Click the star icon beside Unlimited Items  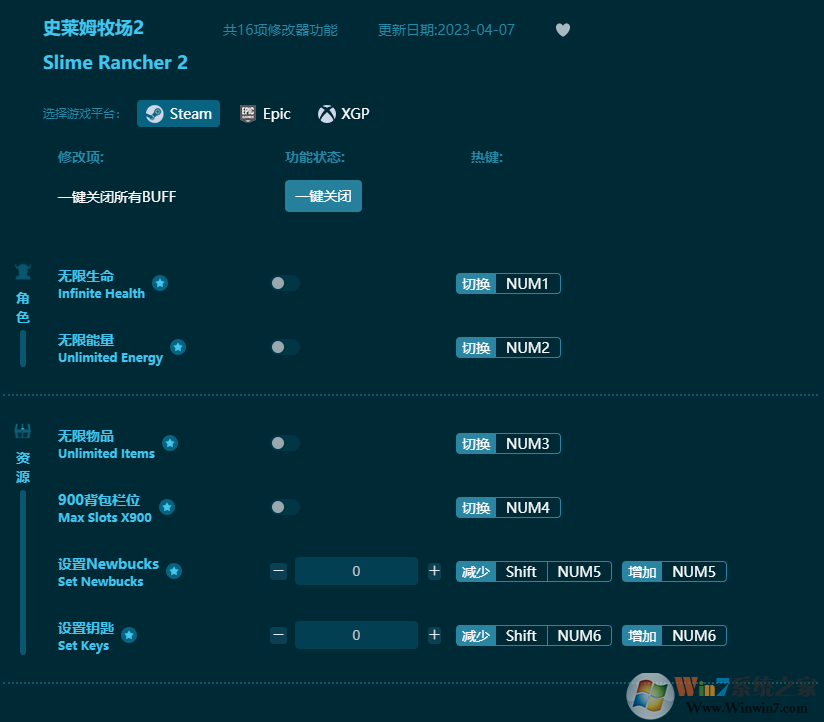(169, 444)
